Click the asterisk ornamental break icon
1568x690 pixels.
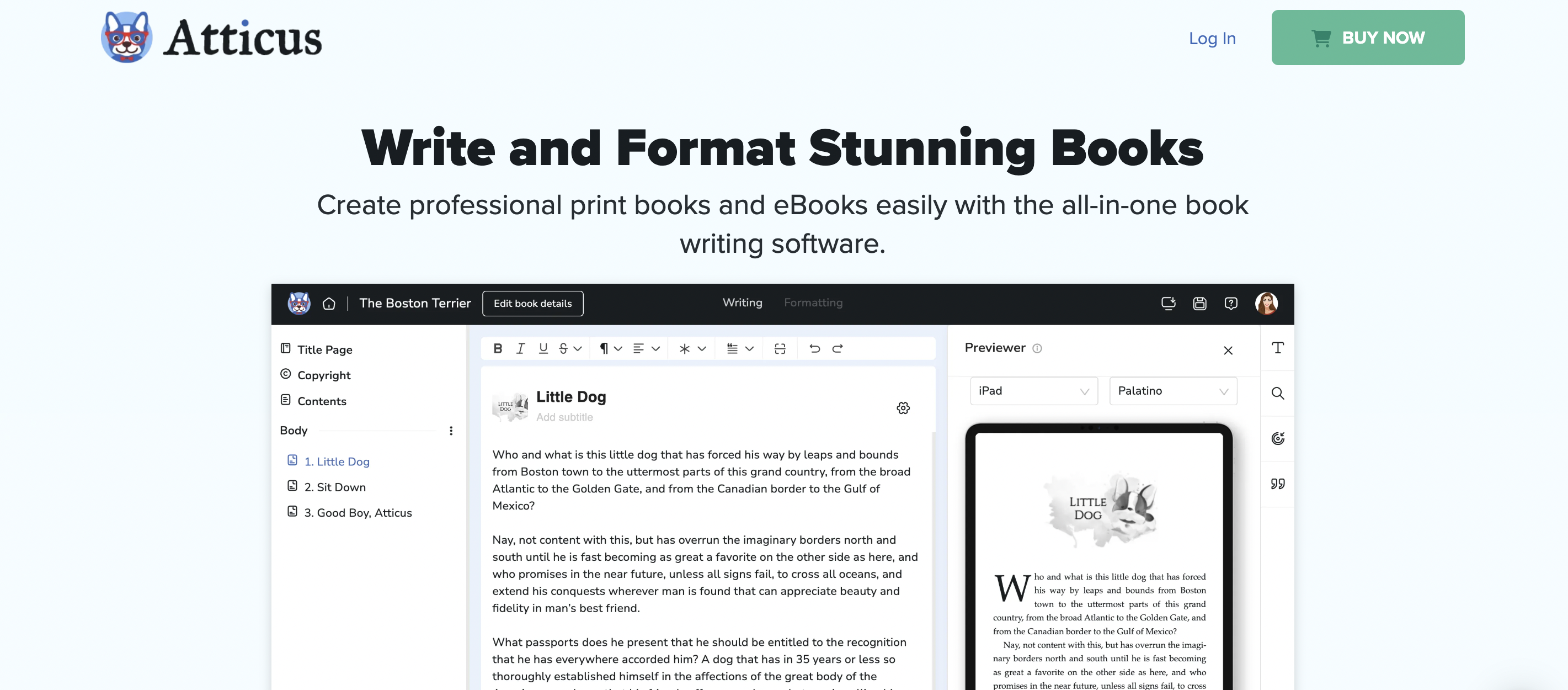[685, 348]
